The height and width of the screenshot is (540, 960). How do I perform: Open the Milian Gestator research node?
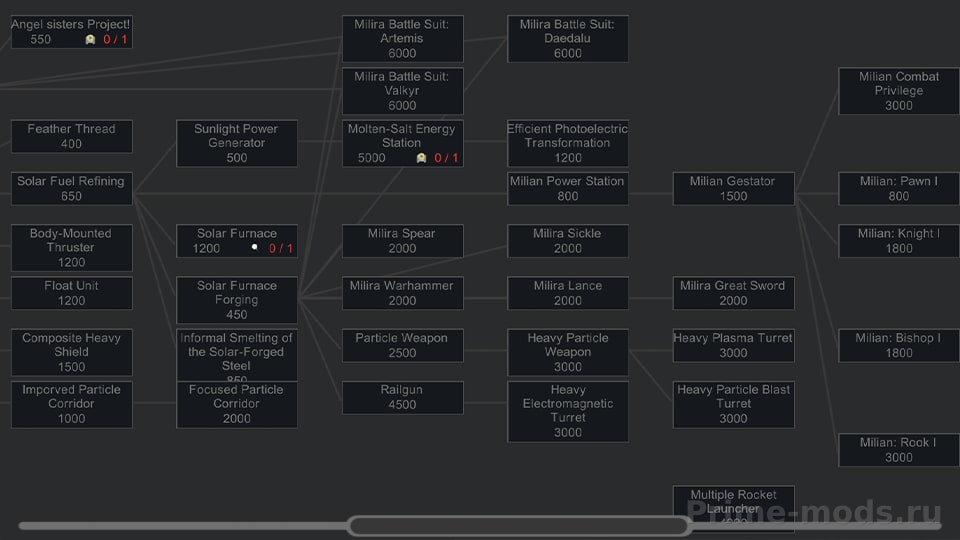click(733, 189)
